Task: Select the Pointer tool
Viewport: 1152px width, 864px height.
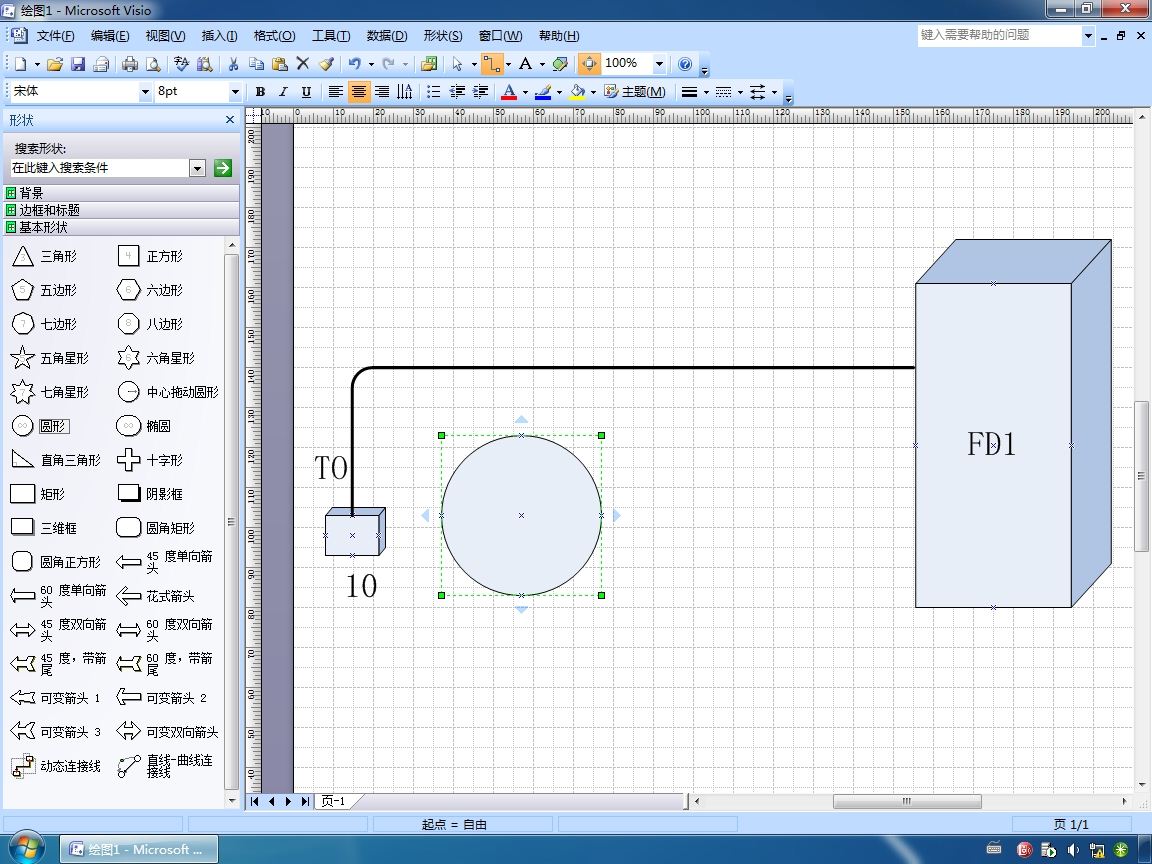Action: point(457,64)
